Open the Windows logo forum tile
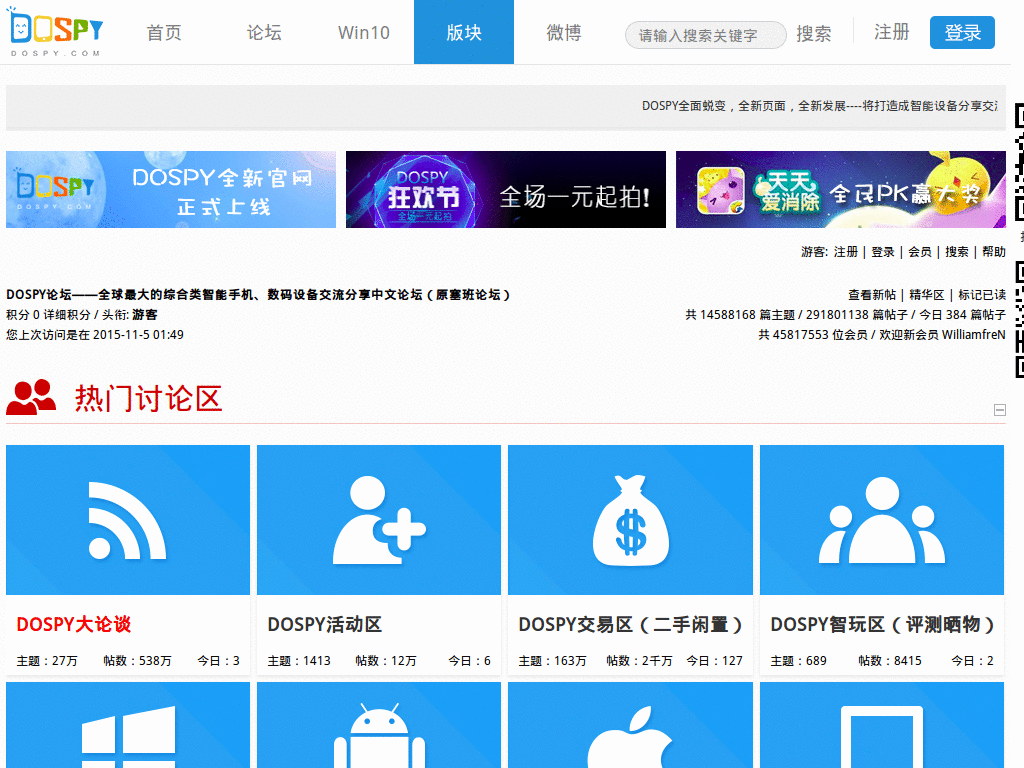The image size is (1024, 768). pyautogui.click(x=128, y=725)
